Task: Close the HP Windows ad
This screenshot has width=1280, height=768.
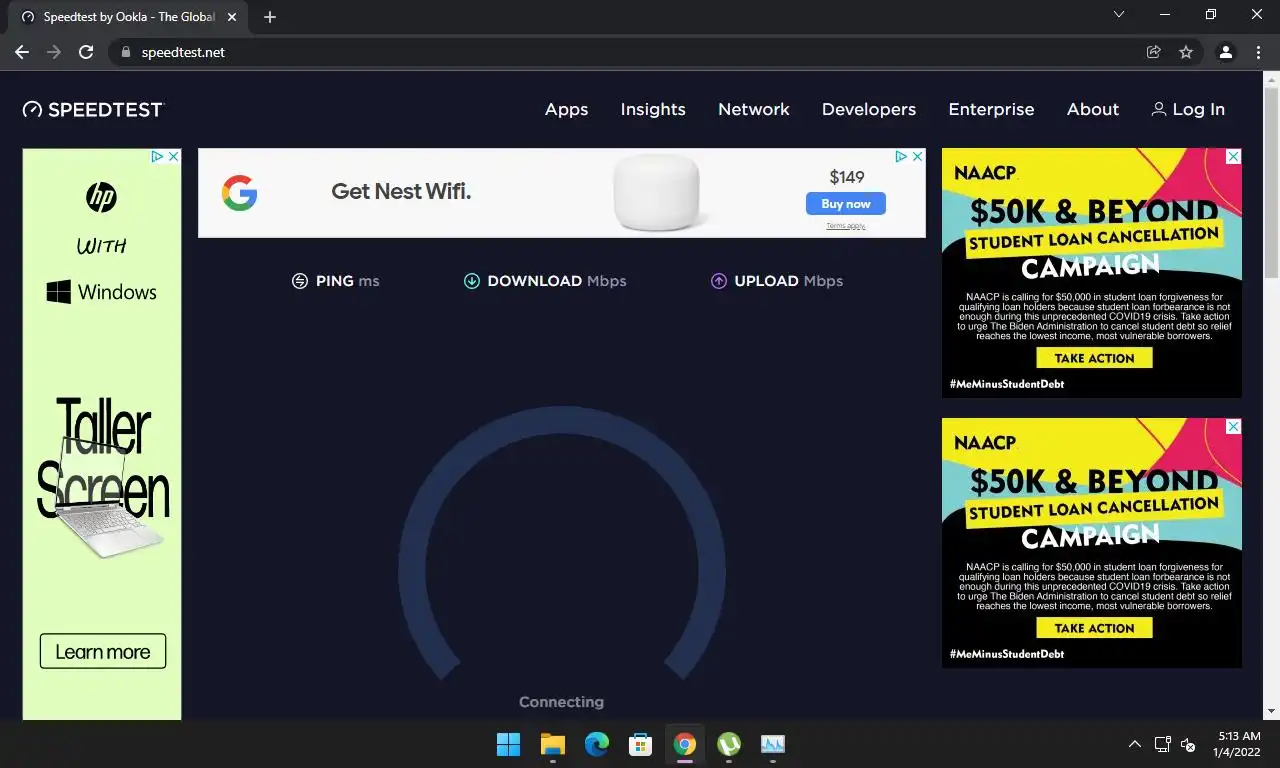Action: pyautogui.click(x=173, y=157)
